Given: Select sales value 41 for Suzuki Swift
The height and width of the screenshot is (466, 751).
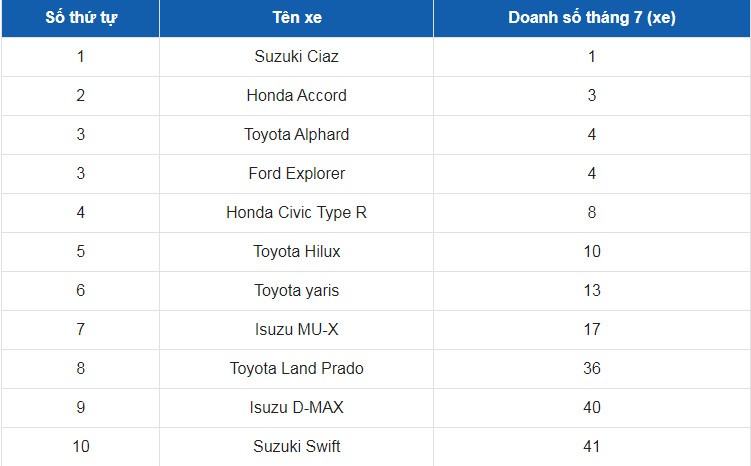Looking at the screenshot, I should pos(592,446).
